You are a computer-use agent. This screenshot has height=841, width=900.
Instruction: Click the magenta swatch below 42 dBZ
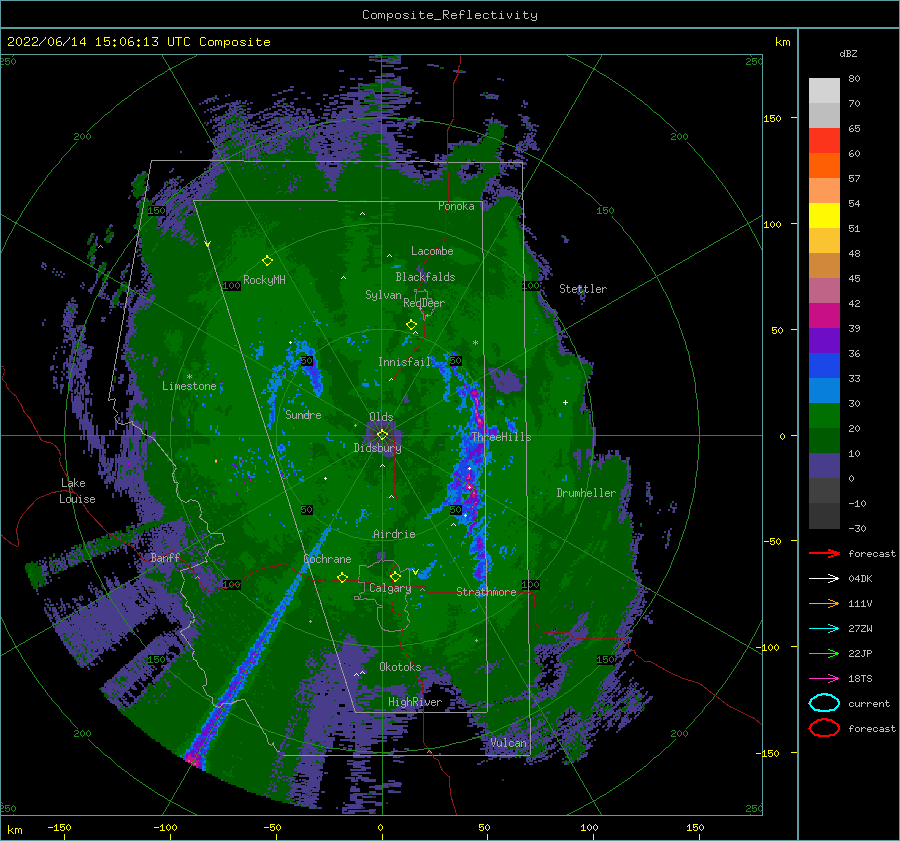[824, 315]
